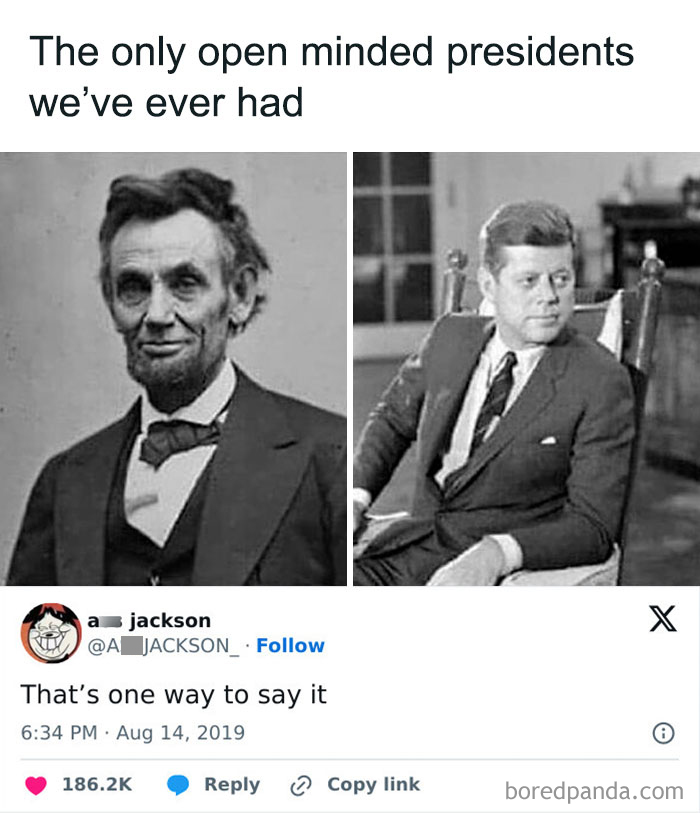This screenshot has width=700, height=813.
Task: Click the bow tie in left photo
Action: [x=179, y=441]
